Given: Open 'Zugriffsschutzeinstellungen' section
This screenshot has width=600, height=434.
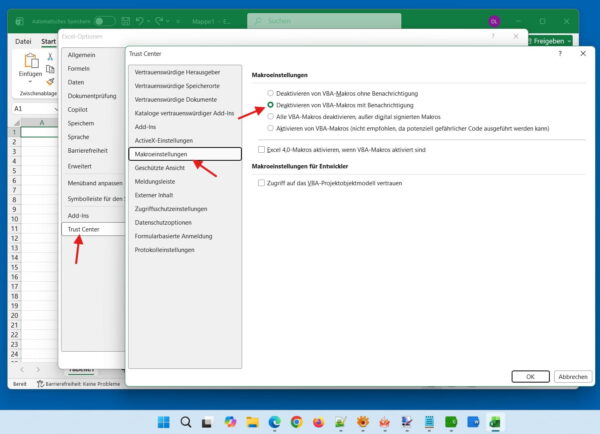Looking at the screenshot, I should 185,209.
